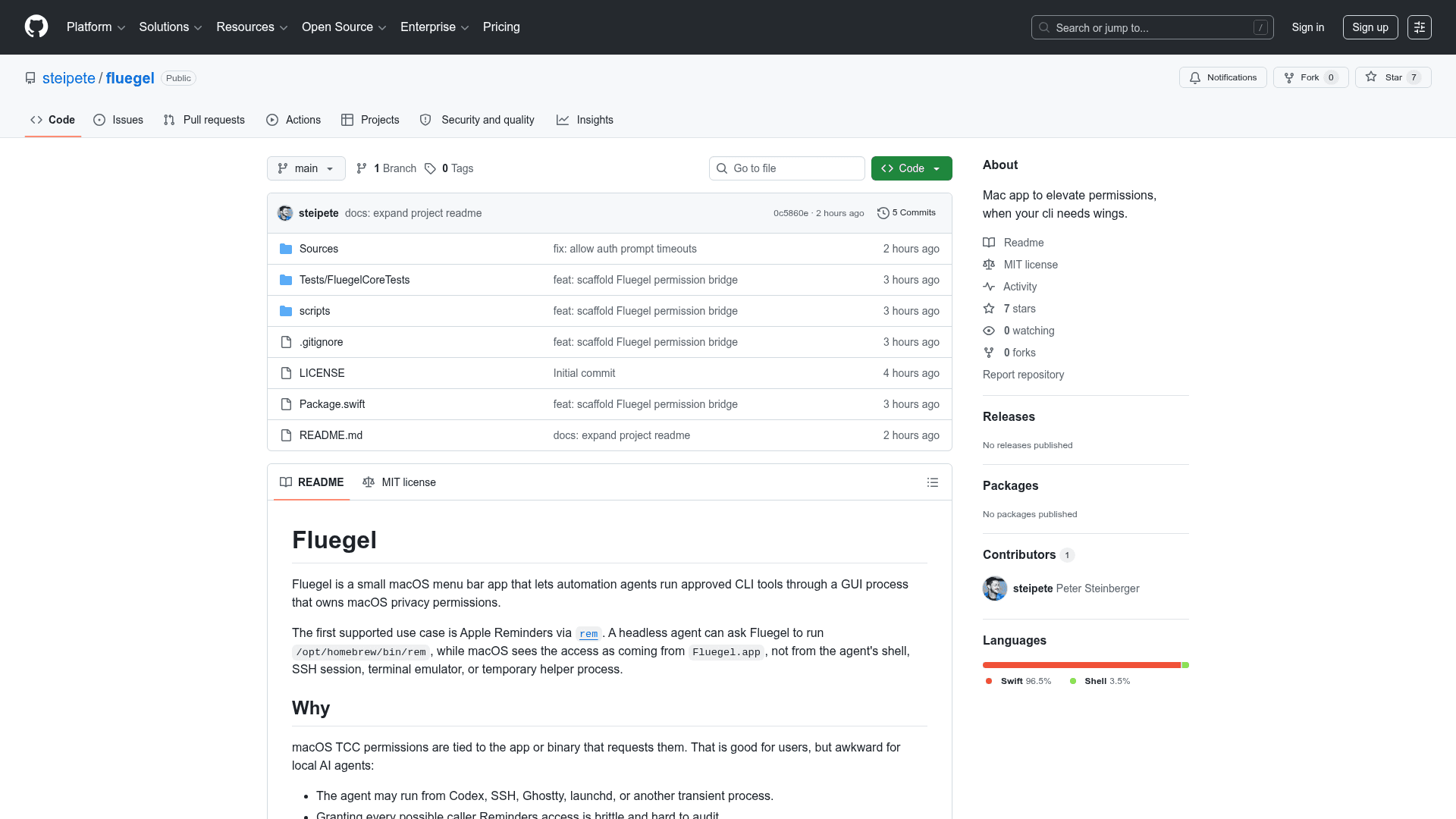Click the tag icon beside 0 Tags
Image resolution: width=1456 pixels, height=819 pixels.
click(x=430, y=168)
